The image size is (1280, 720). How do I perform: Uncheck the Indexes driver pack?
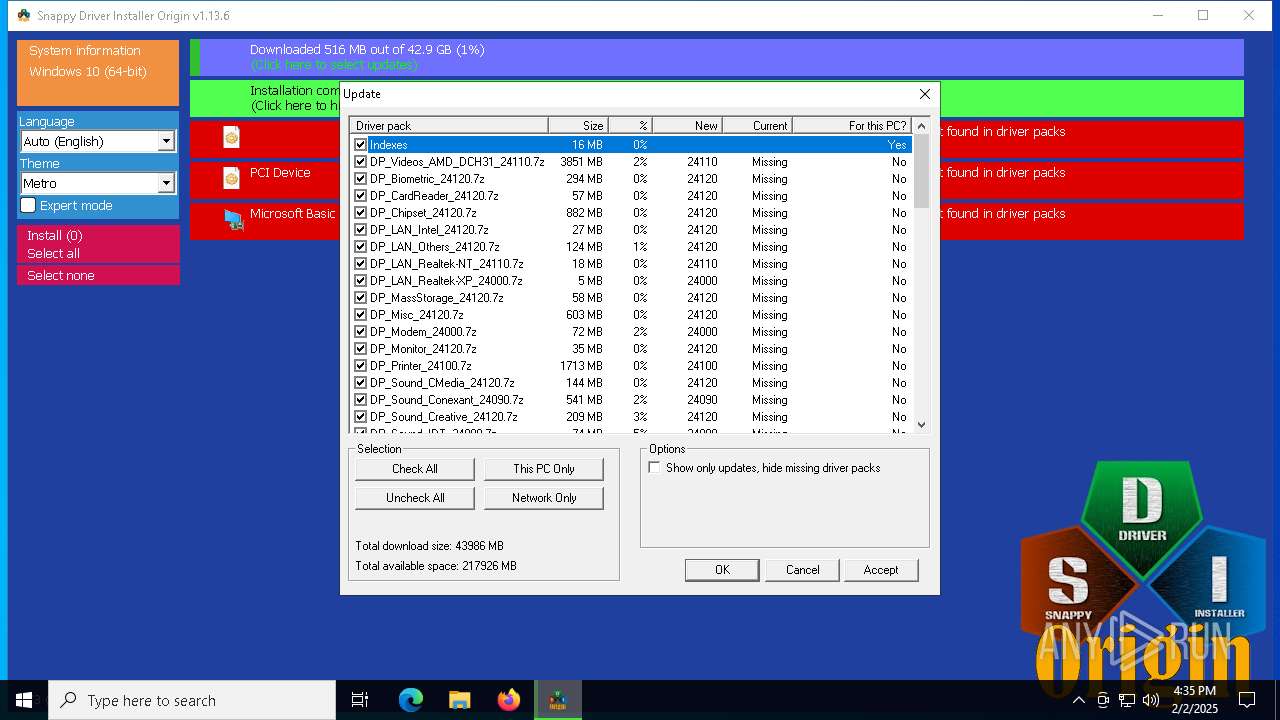(360, 145)
